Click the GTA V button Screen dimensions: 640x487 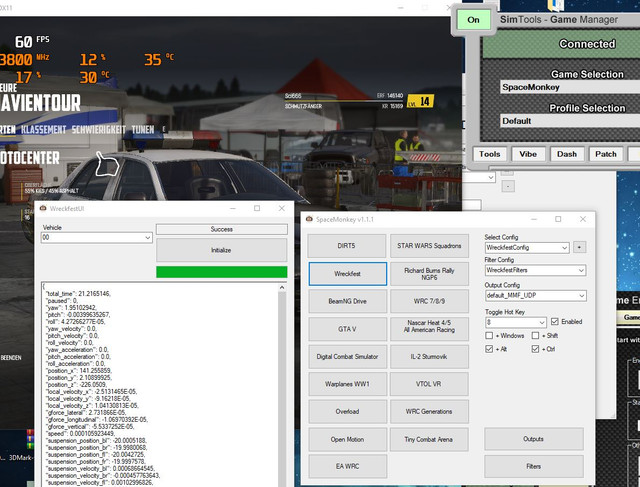click(x=347, y=329)
